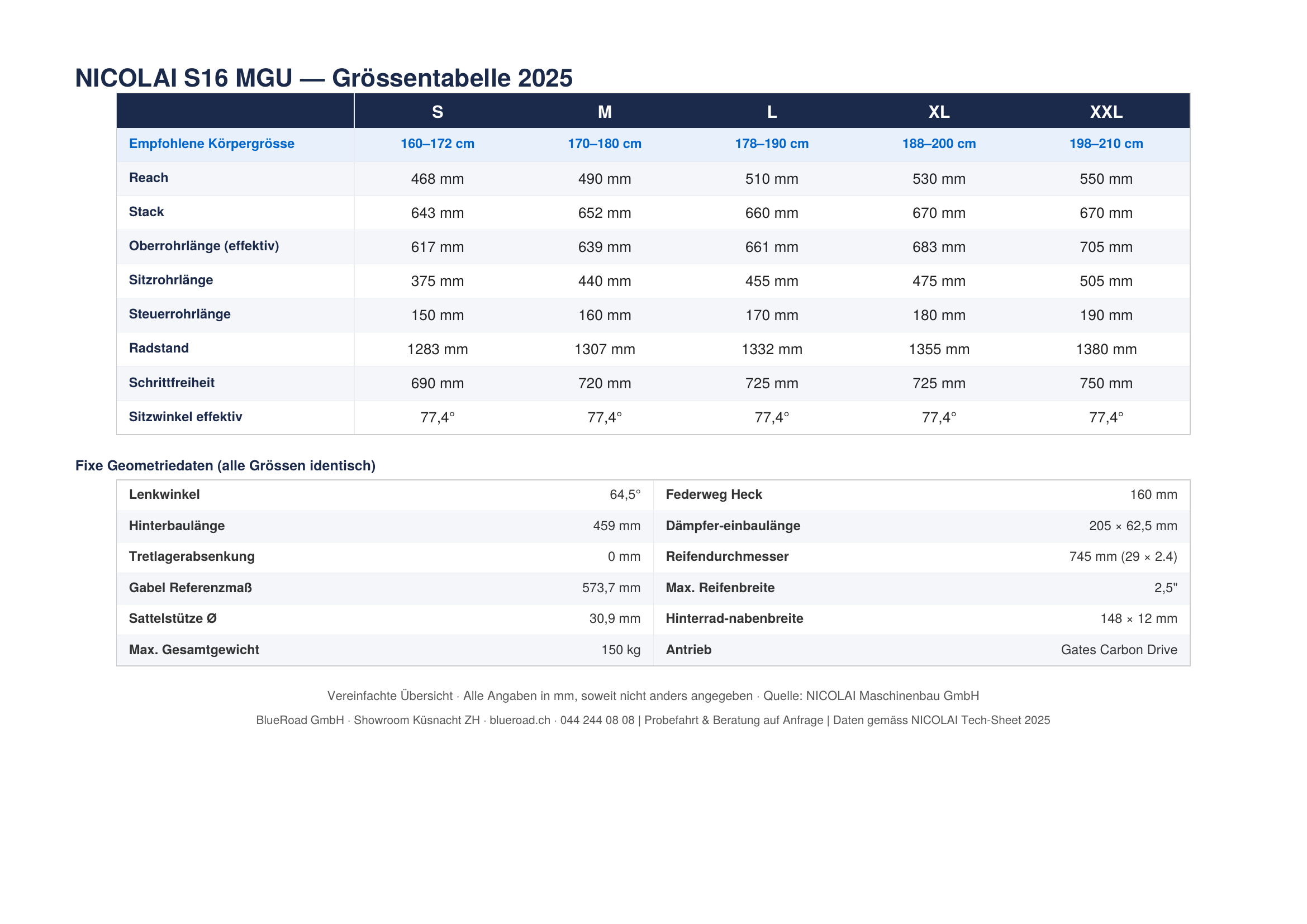1307x924 pixels.
Task: Click the 178–190 cm body height value
Action: (x=771, y=144)
